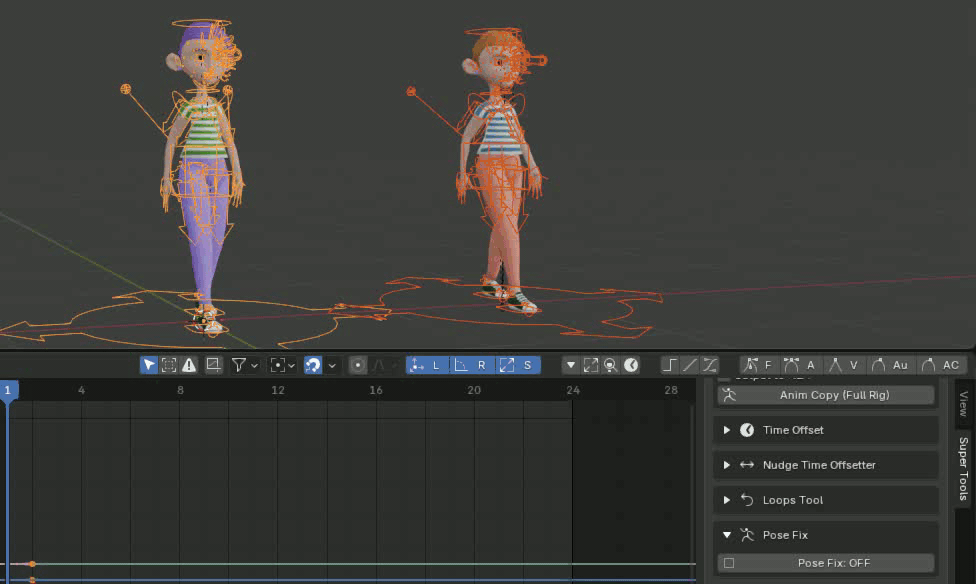Toggle the Scale (S) channel filter
Screen dimensions: 976x584
pos(518,365)
